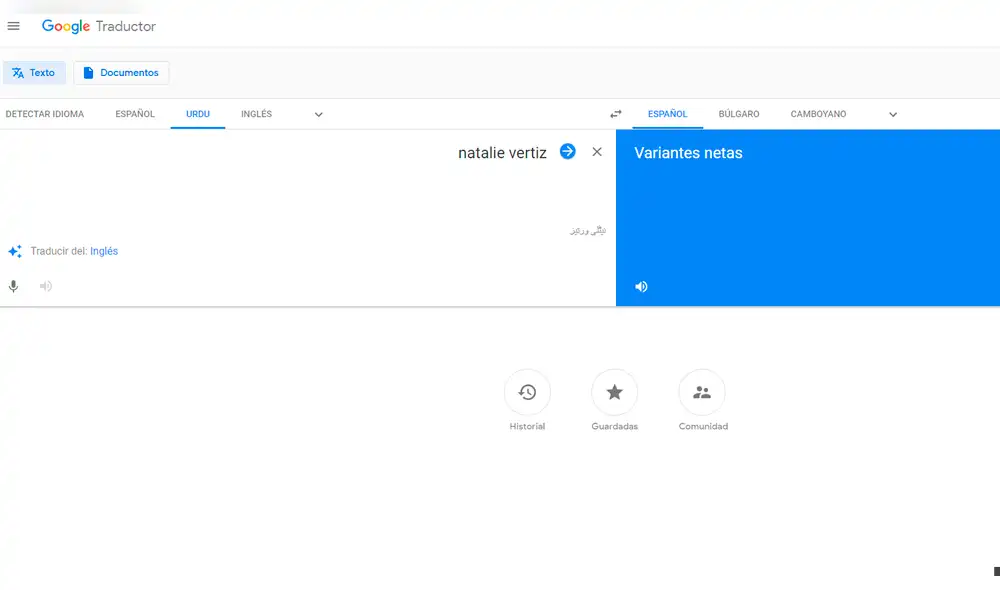Select Urdu as source language

point(198,114)
